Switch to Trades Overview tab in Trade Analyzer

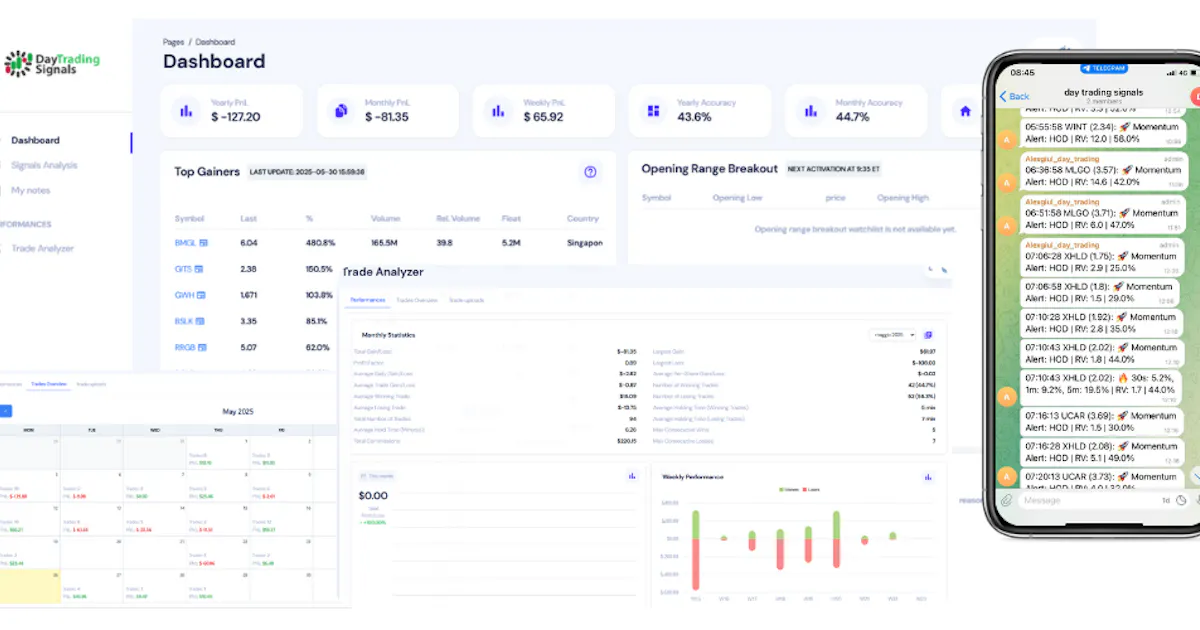pyautogui.click(x=416, y=300)
